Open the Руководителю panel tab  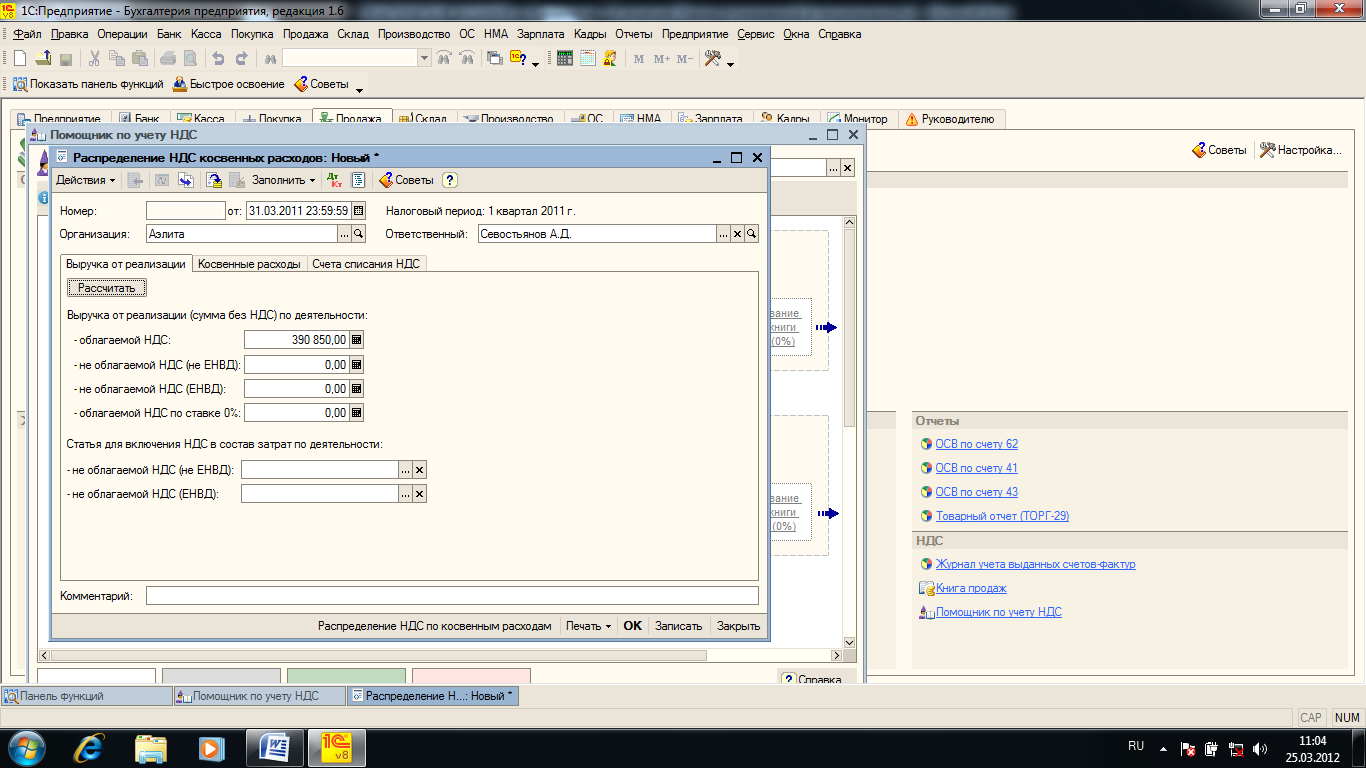coord(951,119)
